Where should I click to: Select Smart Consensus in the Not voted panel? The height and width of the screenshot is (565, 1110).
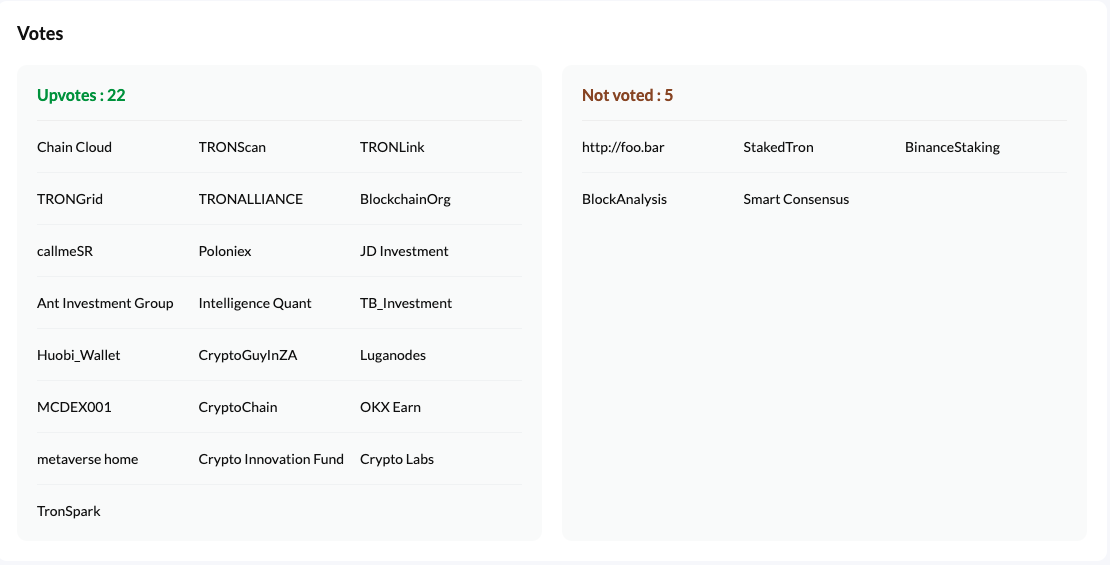796,199
